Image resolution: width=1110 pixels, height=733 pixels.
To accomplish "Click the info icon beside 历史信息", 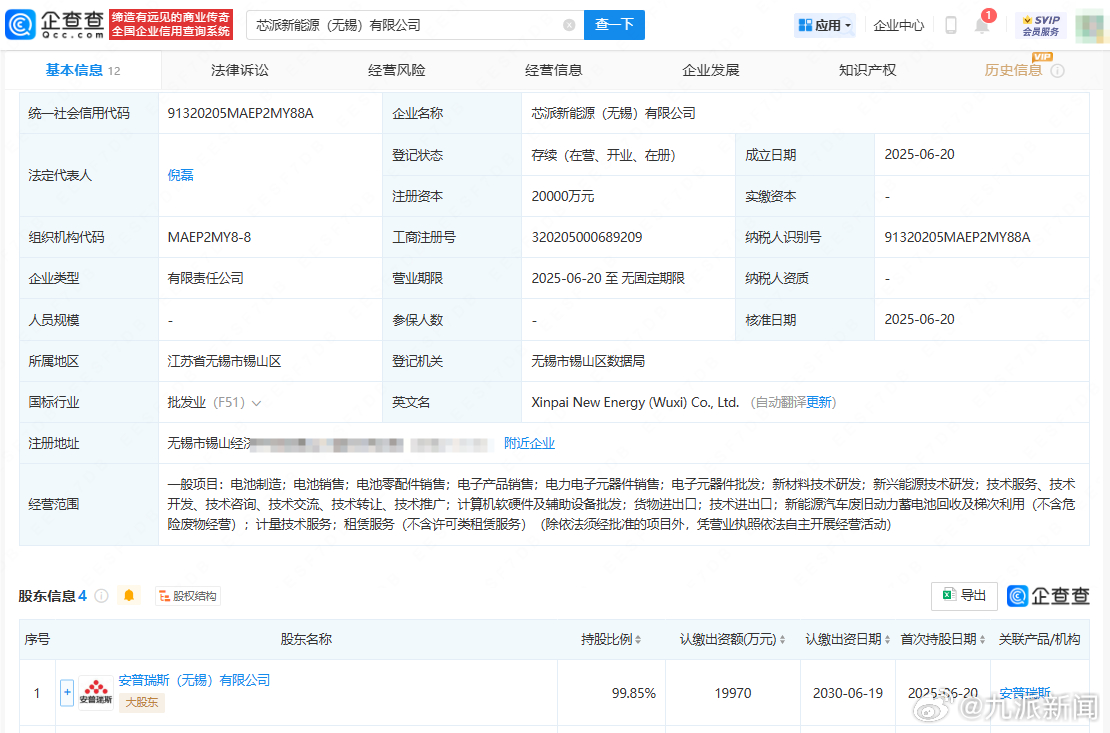I will pyautogui.click(x=1058, y=71).
